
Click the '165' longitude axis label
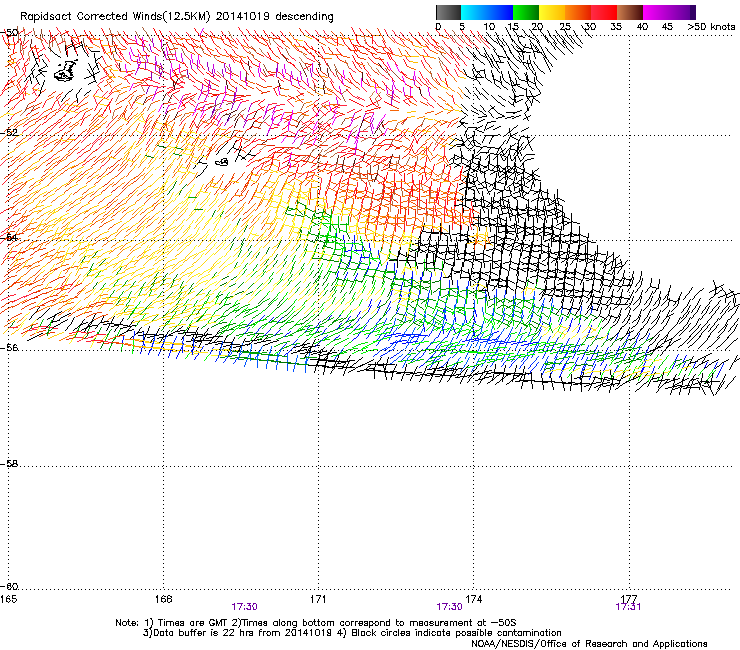(x=8, y=599)
